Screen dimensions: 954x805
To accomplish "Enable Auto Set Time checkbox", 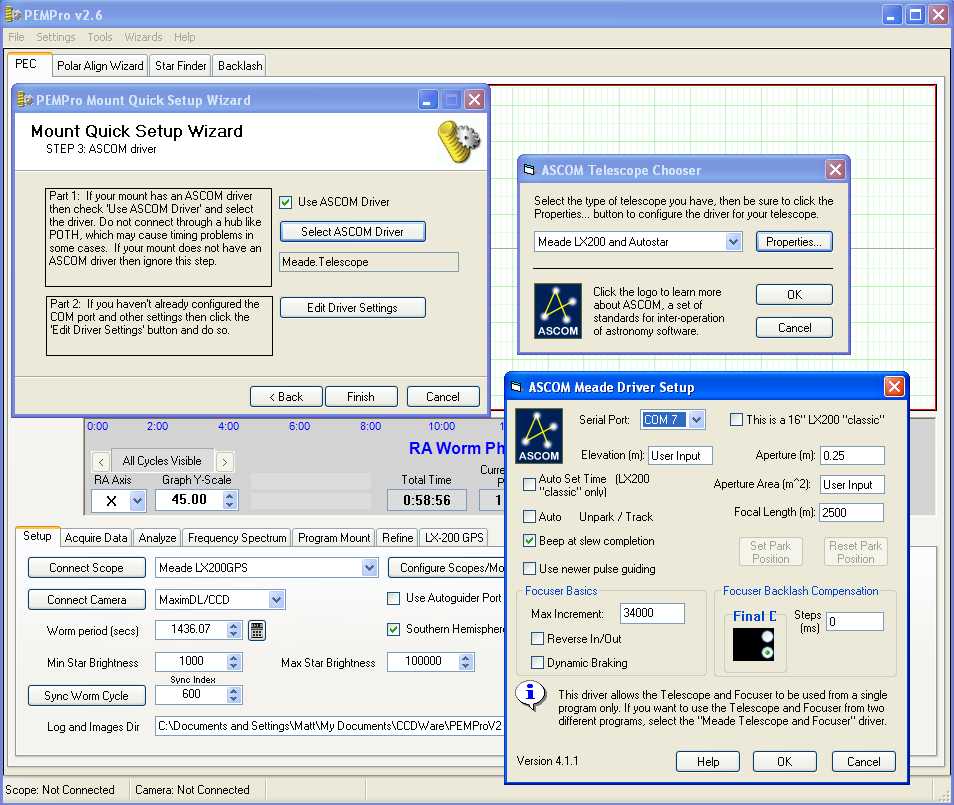I will point(529,484).
